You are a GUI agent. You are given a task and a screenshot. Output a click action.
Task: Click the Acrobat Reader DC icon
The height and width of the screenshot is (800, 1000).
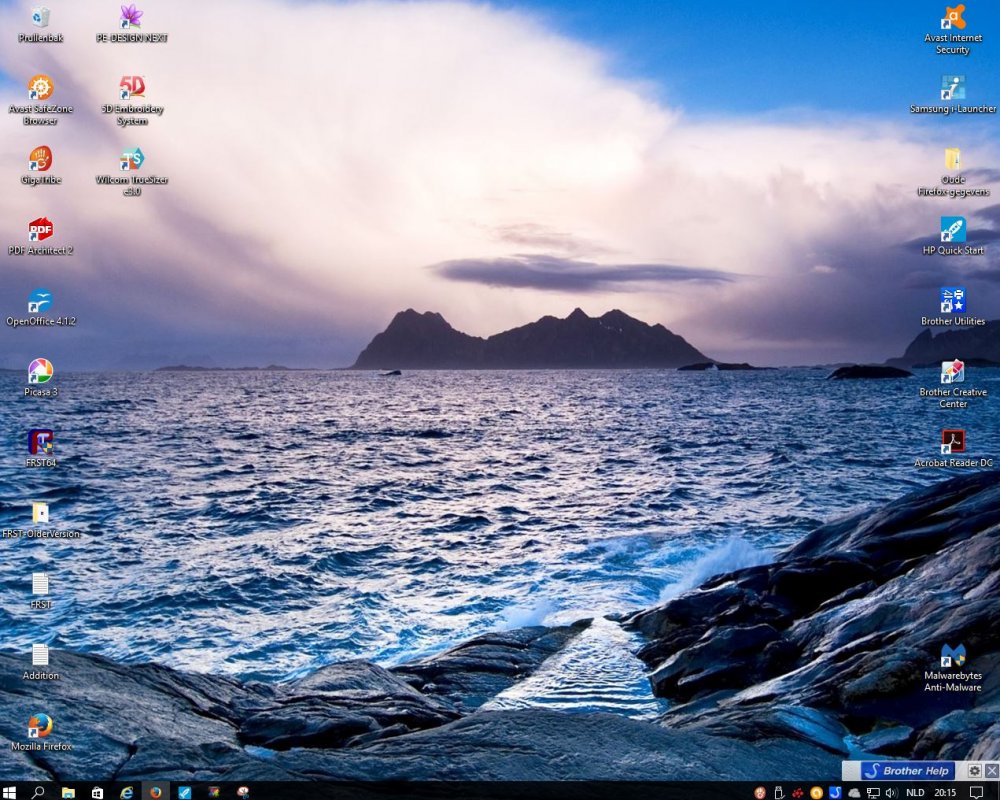(953, 442)
